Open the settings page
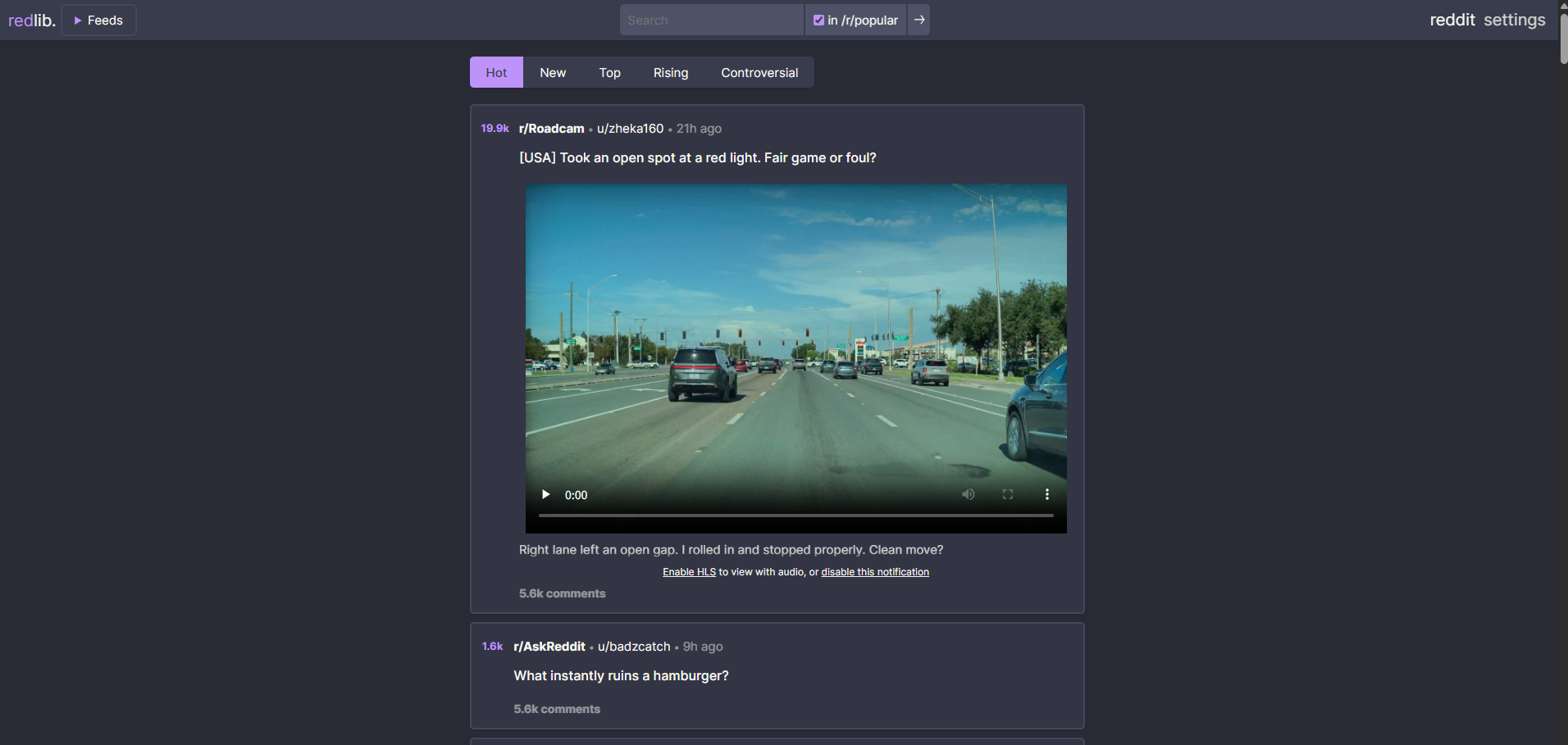 [1514, 20]
